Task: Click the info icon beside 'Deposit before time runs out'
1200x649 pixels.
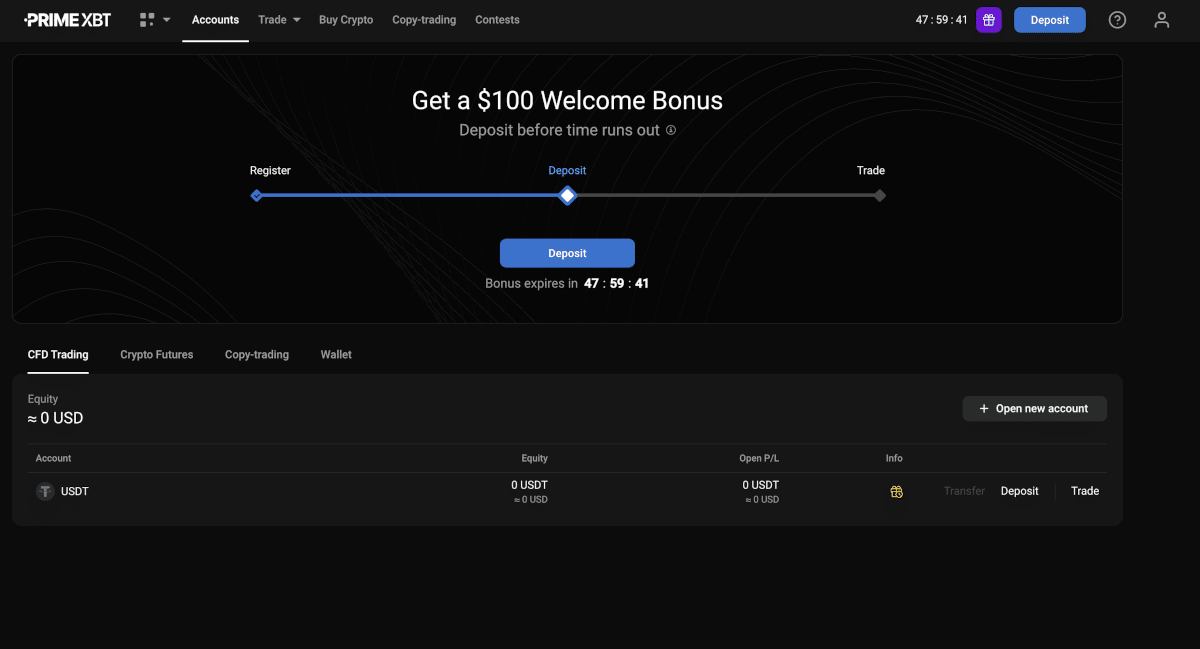Action: pos(671,130)
